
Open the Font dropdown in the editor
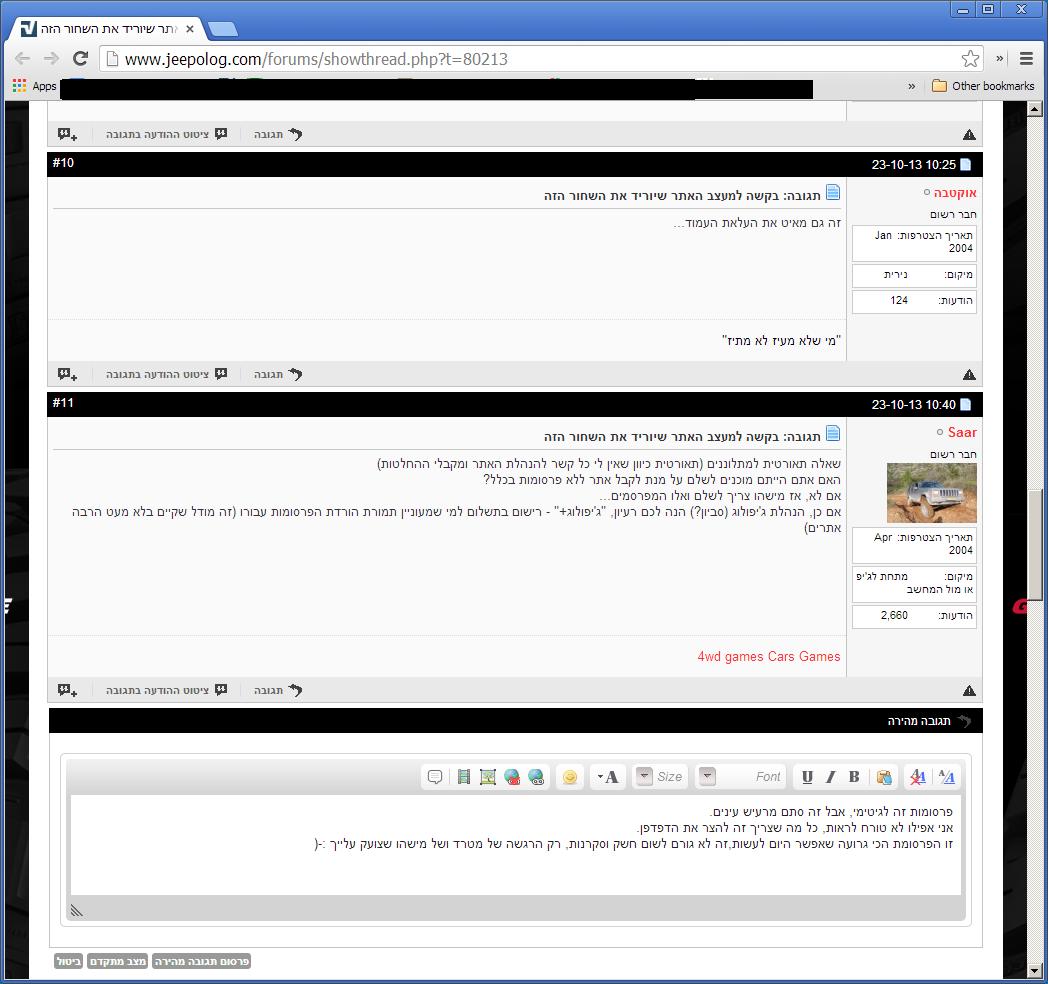[x=742, y=777]
